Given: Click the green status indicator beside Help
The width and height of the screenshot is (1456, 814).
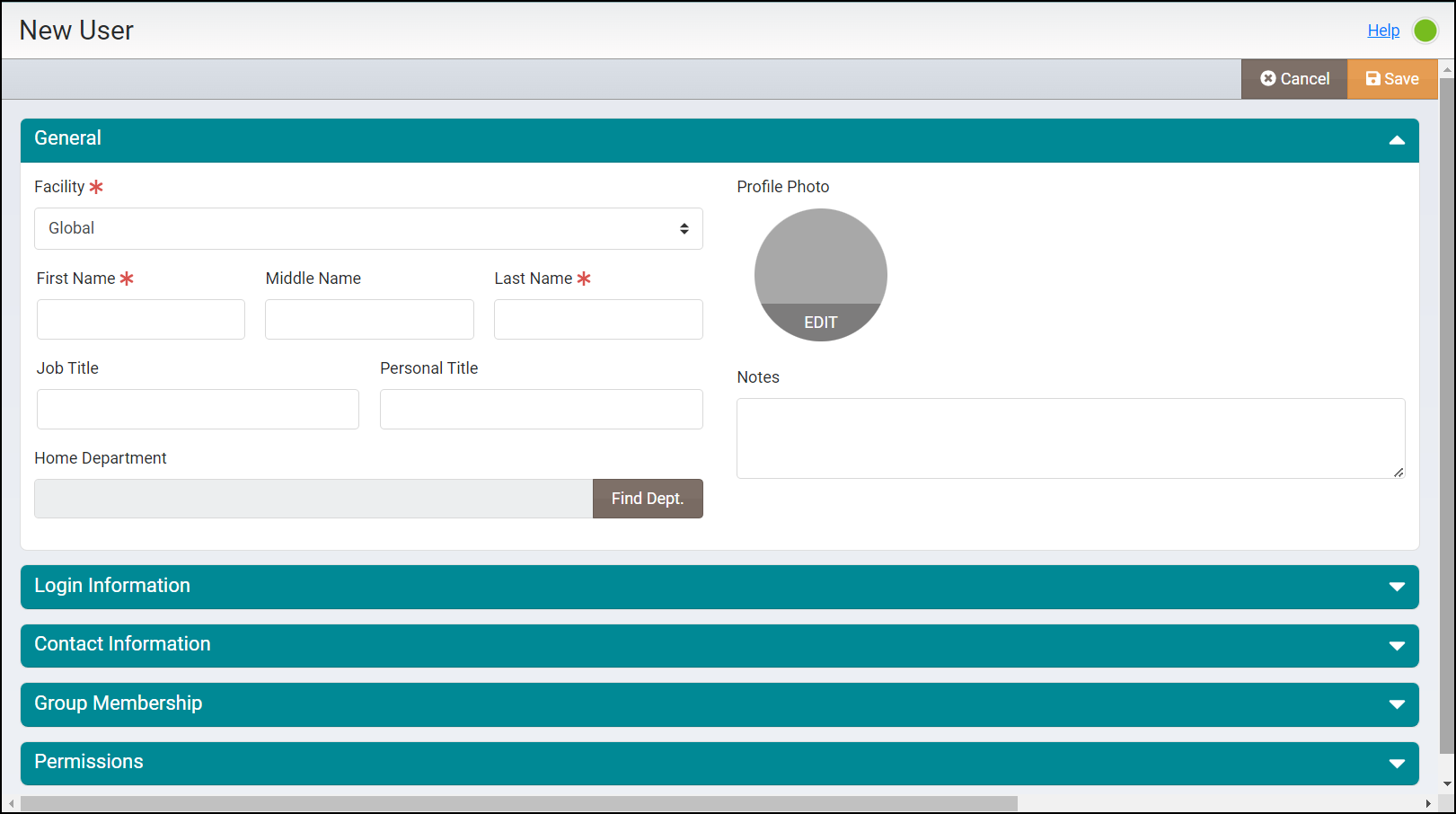Looking at the screenshot, I should pyautogui.click(x=1425, y=30).
